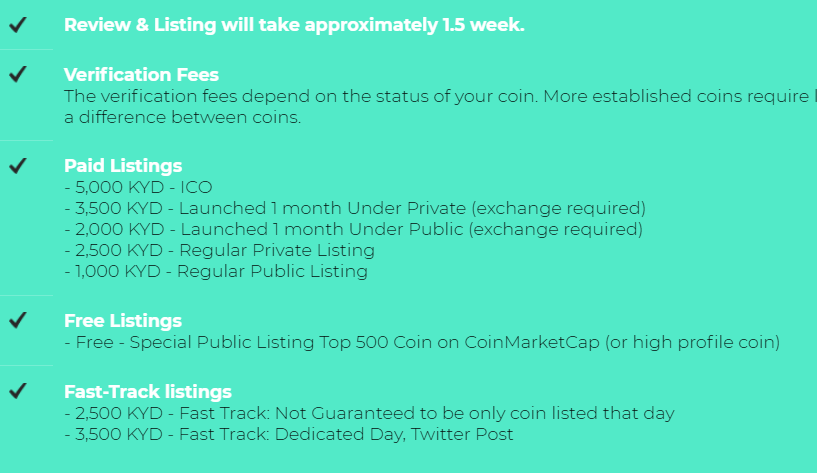Click the Free Listings heading

point(123,320)
